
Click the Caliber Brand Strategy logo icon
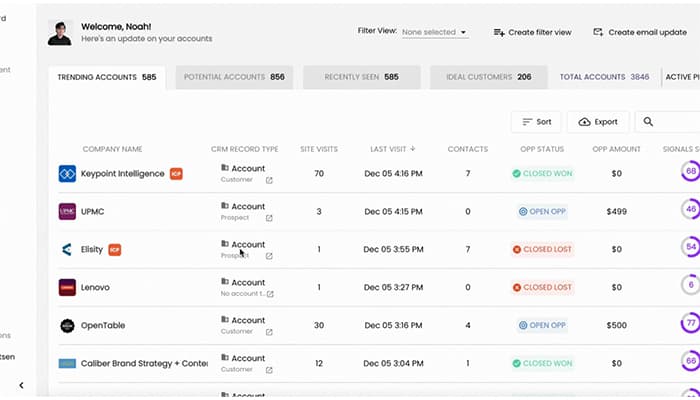67,363
